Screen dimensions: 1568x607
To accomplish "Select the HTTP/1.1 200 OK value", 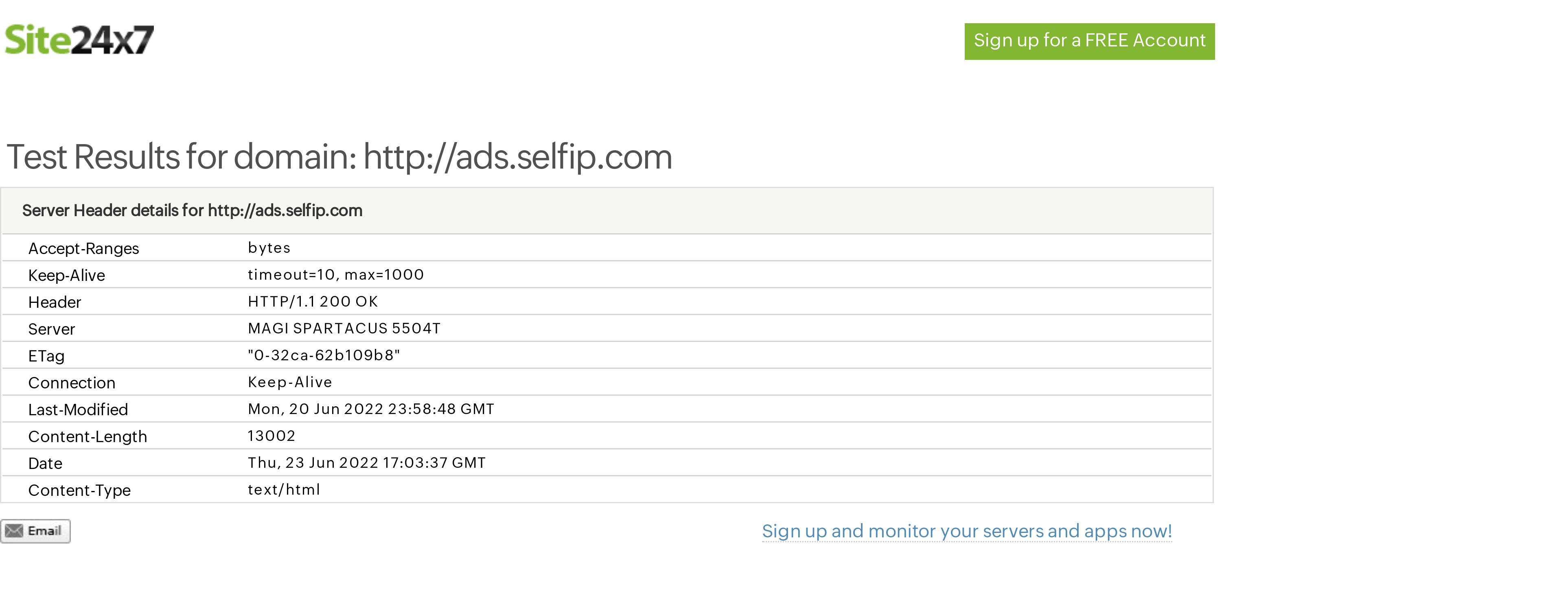I will pyautogui.click(x=313, y=301).
